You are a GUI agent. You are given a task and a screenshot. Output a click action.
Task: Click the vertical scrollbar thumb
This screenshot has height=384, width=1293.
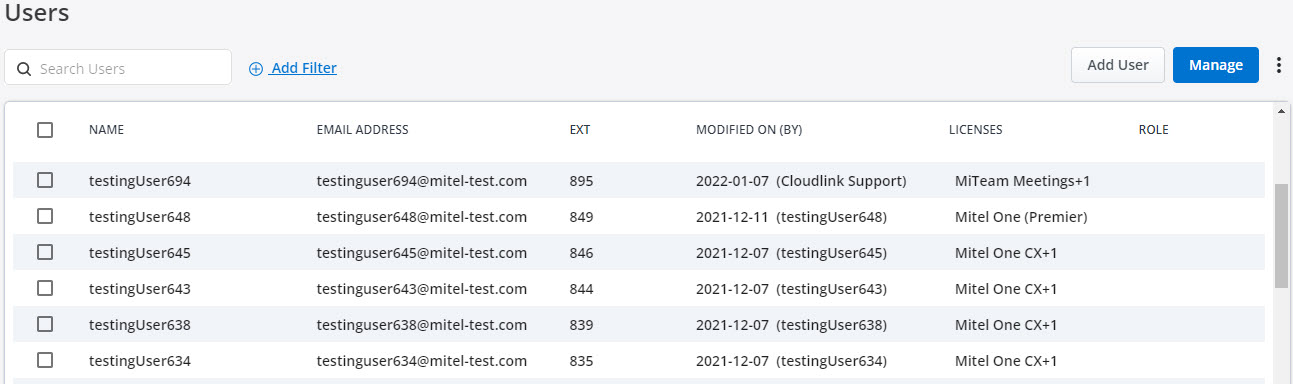pyautogui.click(x=1281, y=235)
